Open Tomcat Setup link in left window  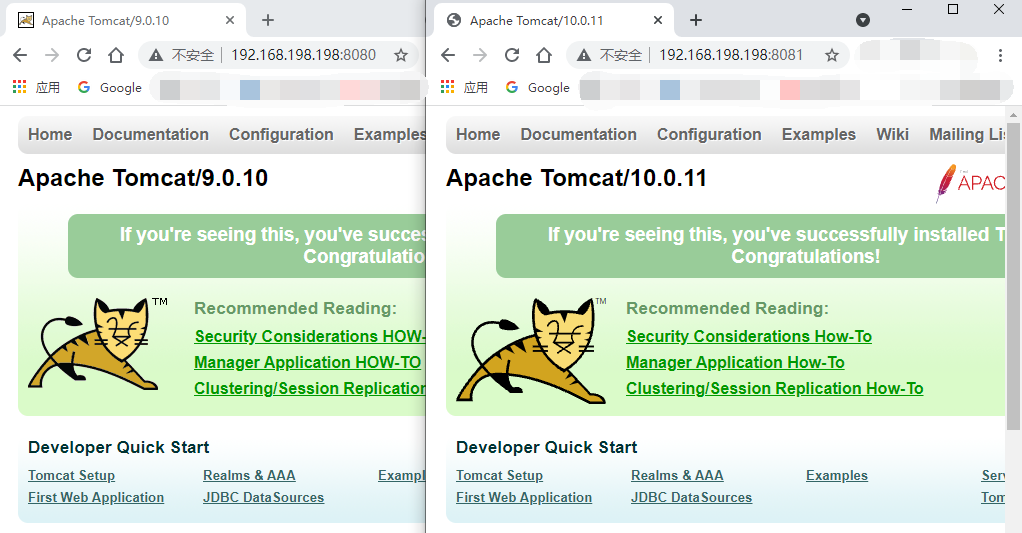72,476
